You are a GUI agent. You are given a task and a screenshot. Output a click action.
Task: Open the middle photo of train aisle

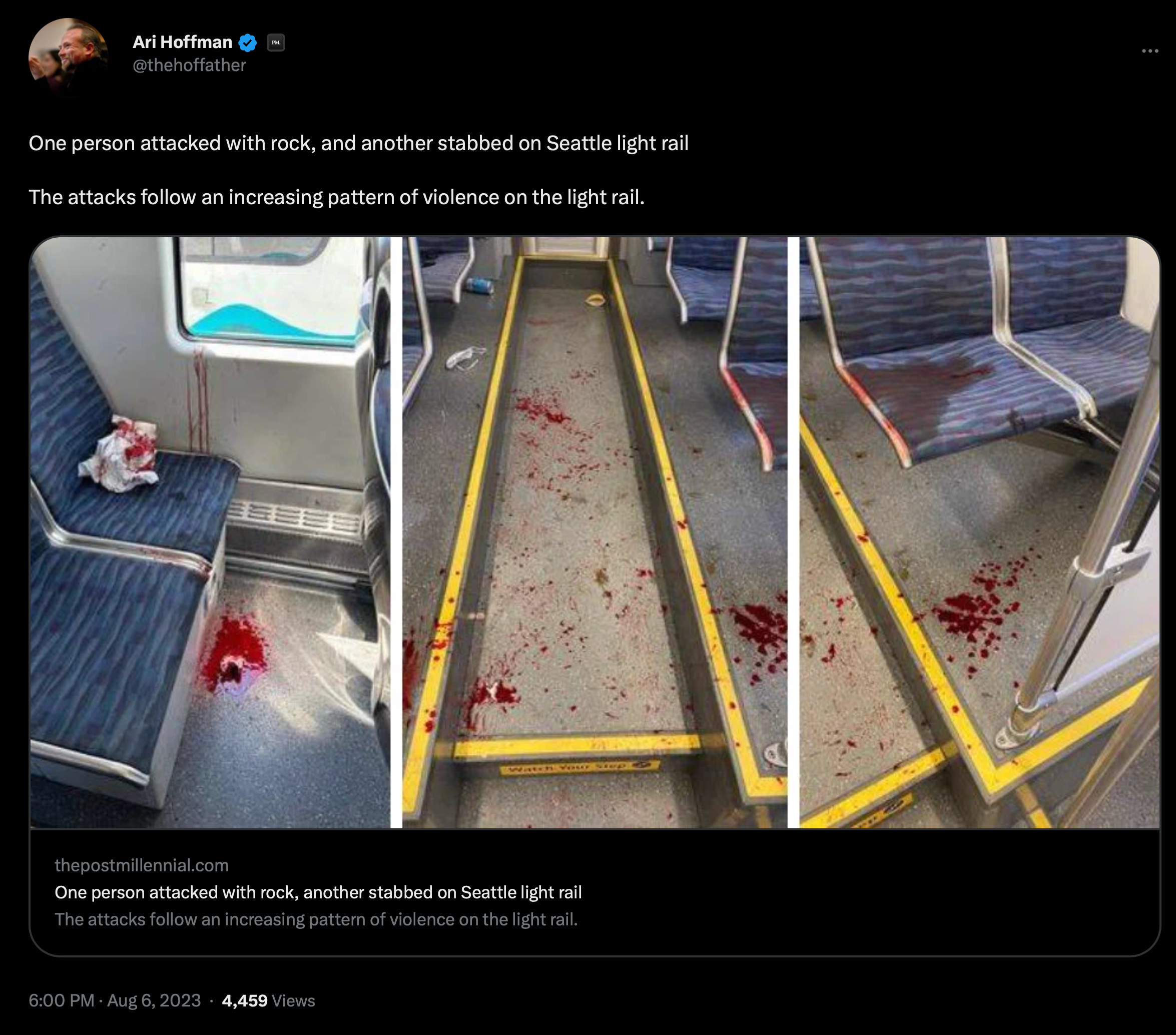(595, 532)
